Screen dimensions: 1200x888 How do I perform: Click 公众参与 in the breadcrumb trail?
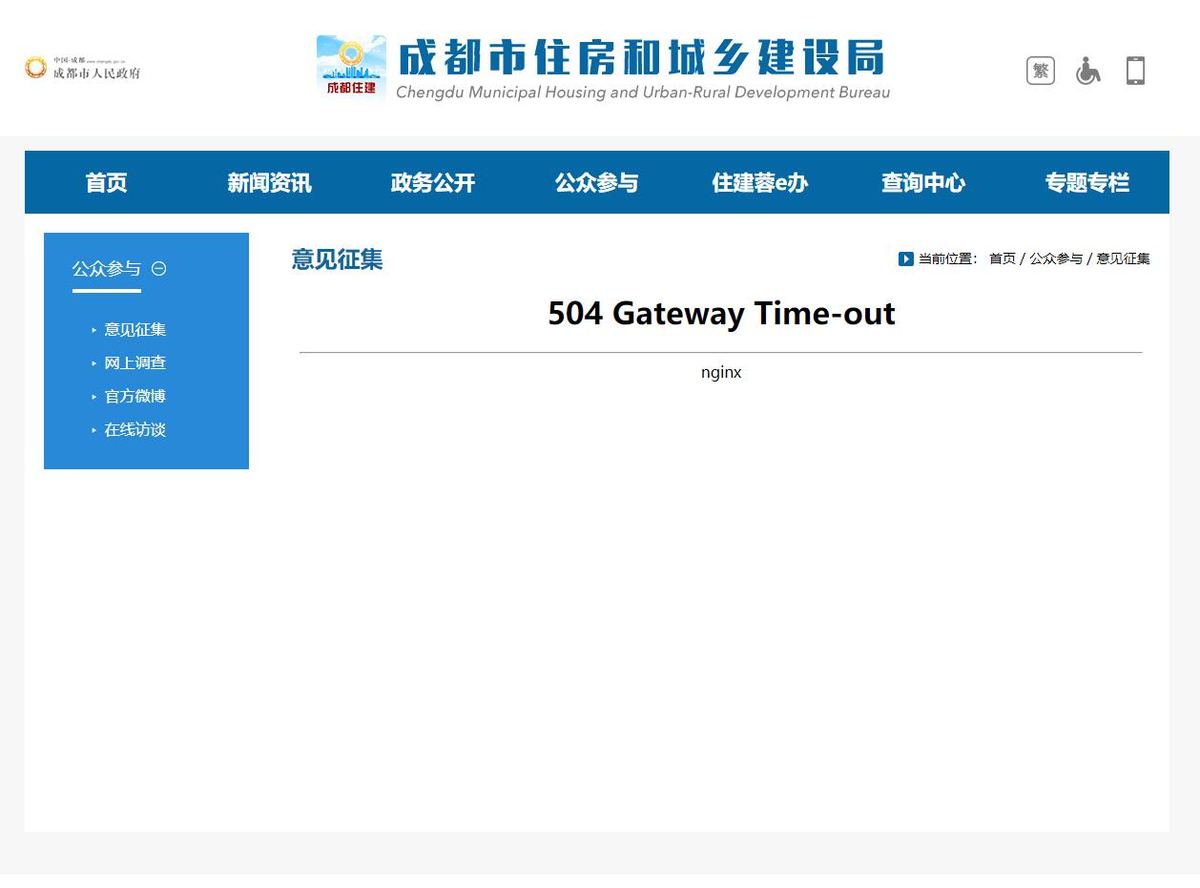(1056, 259)
